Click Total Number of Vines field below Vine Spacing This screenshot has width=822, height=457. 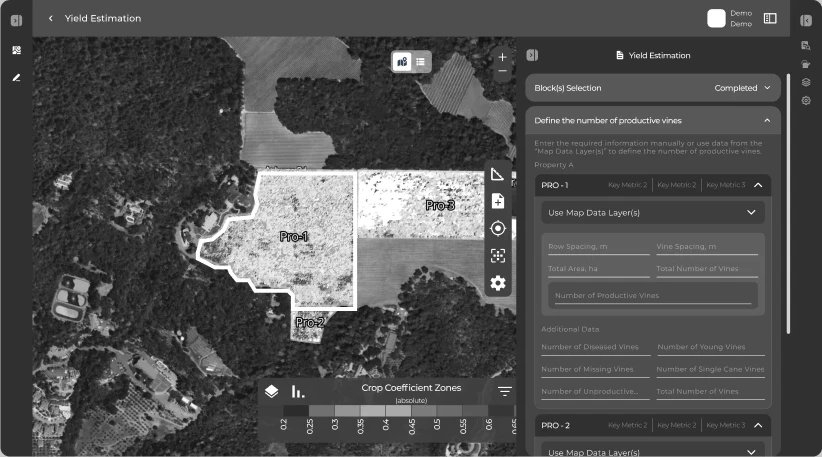tap(707, 269)
